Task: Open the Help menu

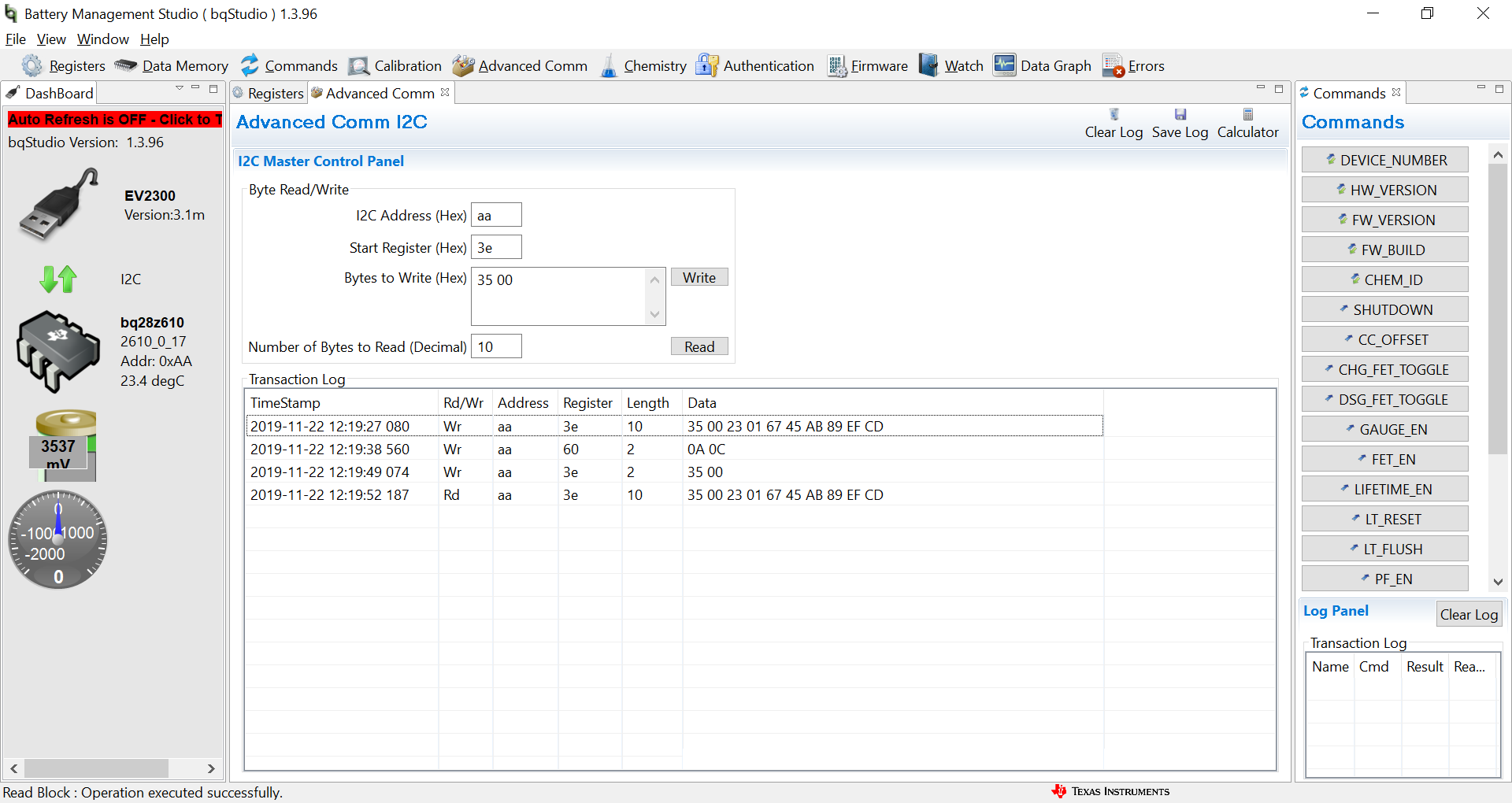Action: 154,39
